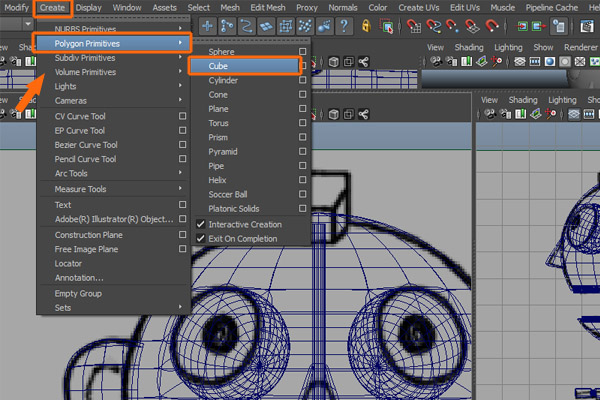Screen dimensions: 600x400
Task: Open CV Curve Tool options box
Action: click(x=182, y=116)
